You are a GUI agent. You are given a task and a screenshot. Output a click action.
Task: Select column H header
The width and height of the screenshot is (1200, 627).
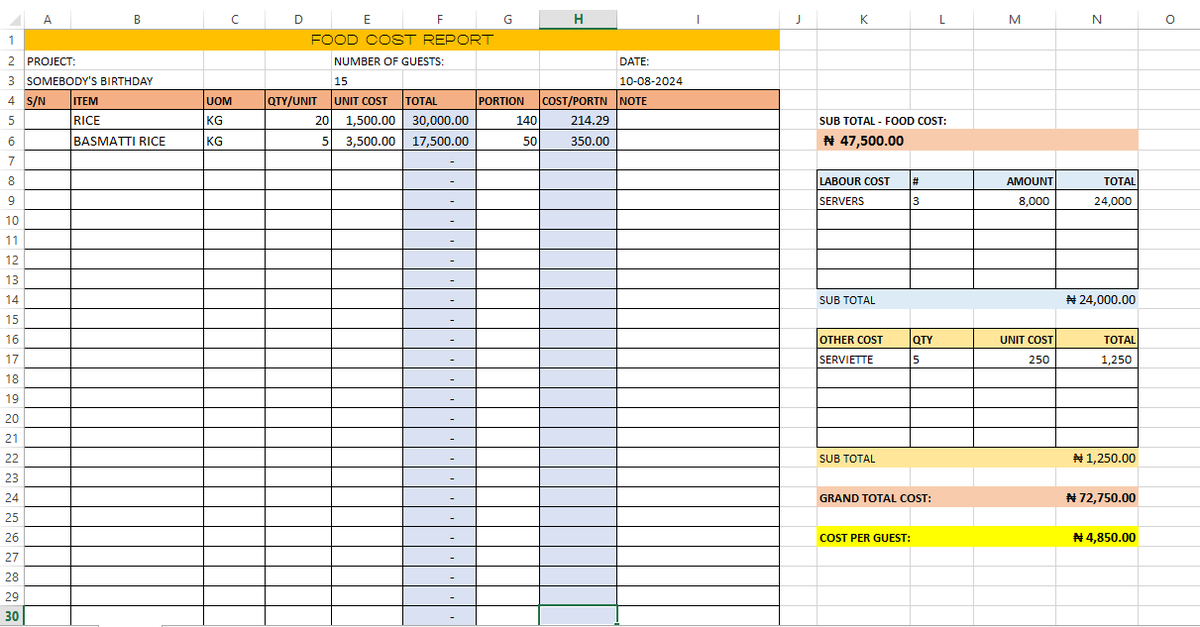(x=578, y=20)
